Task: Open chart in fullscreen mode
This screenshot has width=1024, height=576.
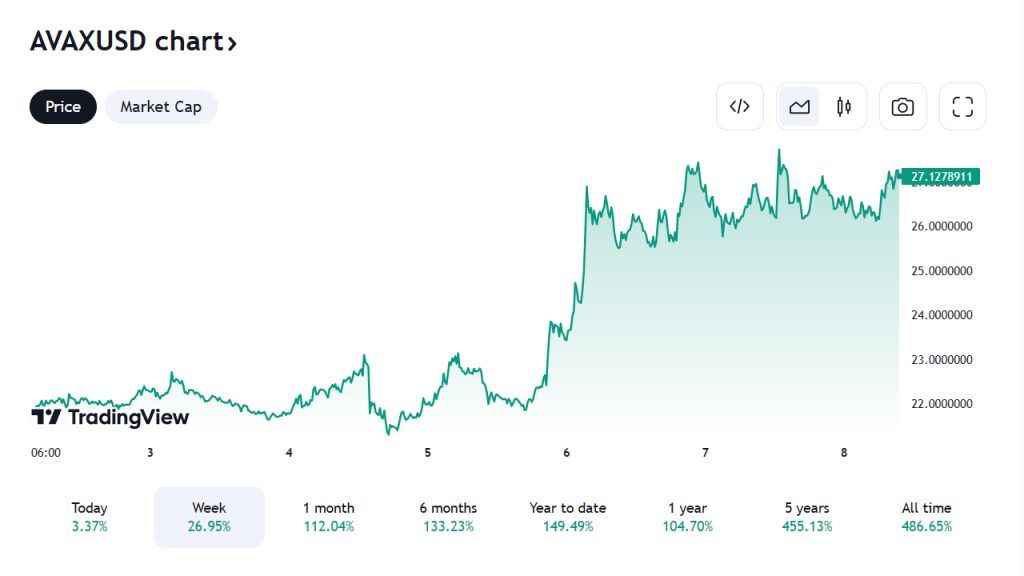Action: 962,107
